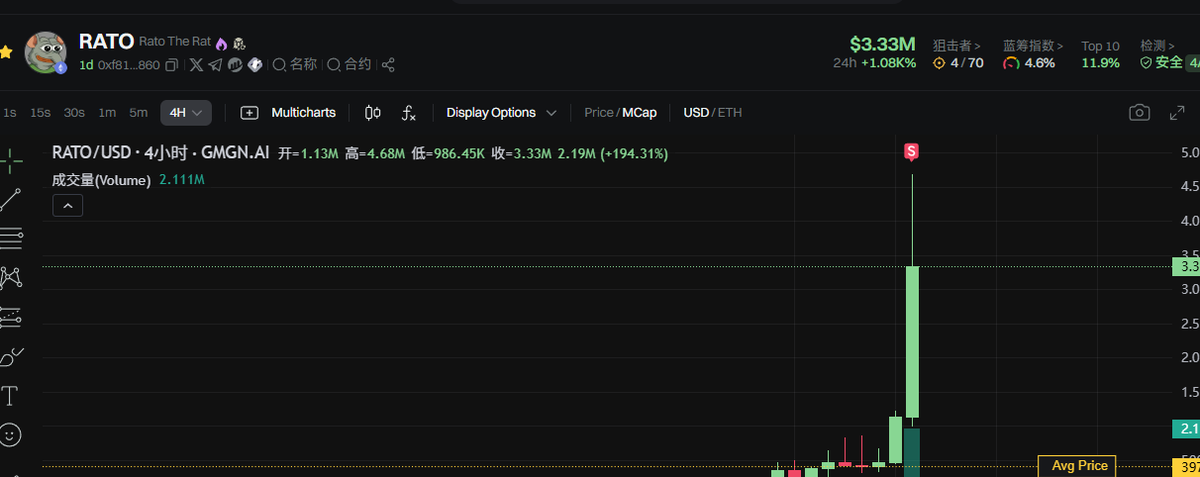
Task: Click the white diamond badge icon before 名称
Action: pyautogui.click(x=255, y=65)
